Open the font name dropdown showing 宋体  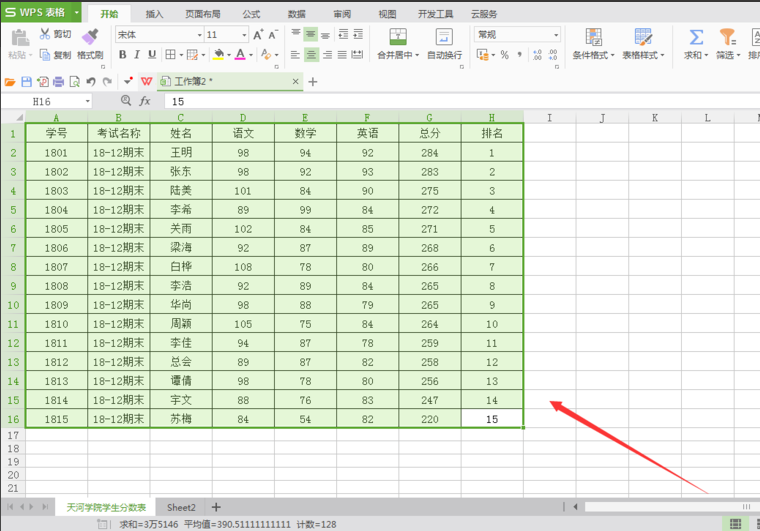[x=157, y=34]
